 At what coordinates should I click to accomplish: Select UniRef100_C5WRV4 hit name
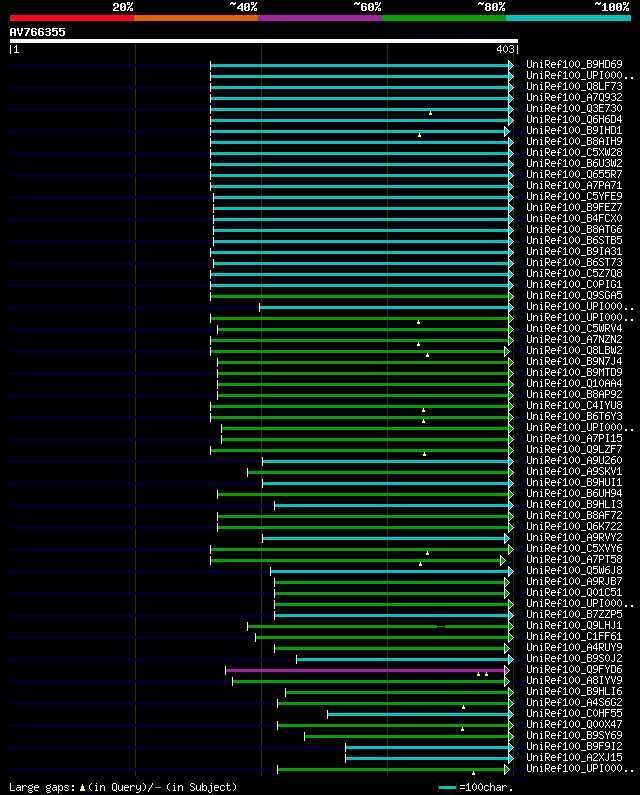pyautogui.click(x=574, y=328)
